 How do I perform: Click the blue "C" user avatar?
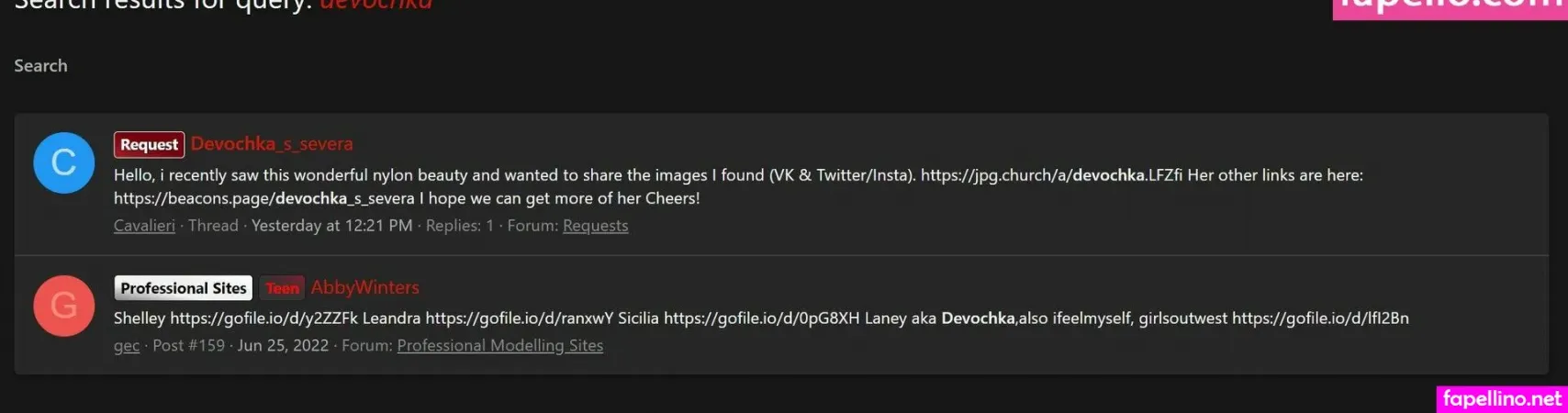pos(63,163)
